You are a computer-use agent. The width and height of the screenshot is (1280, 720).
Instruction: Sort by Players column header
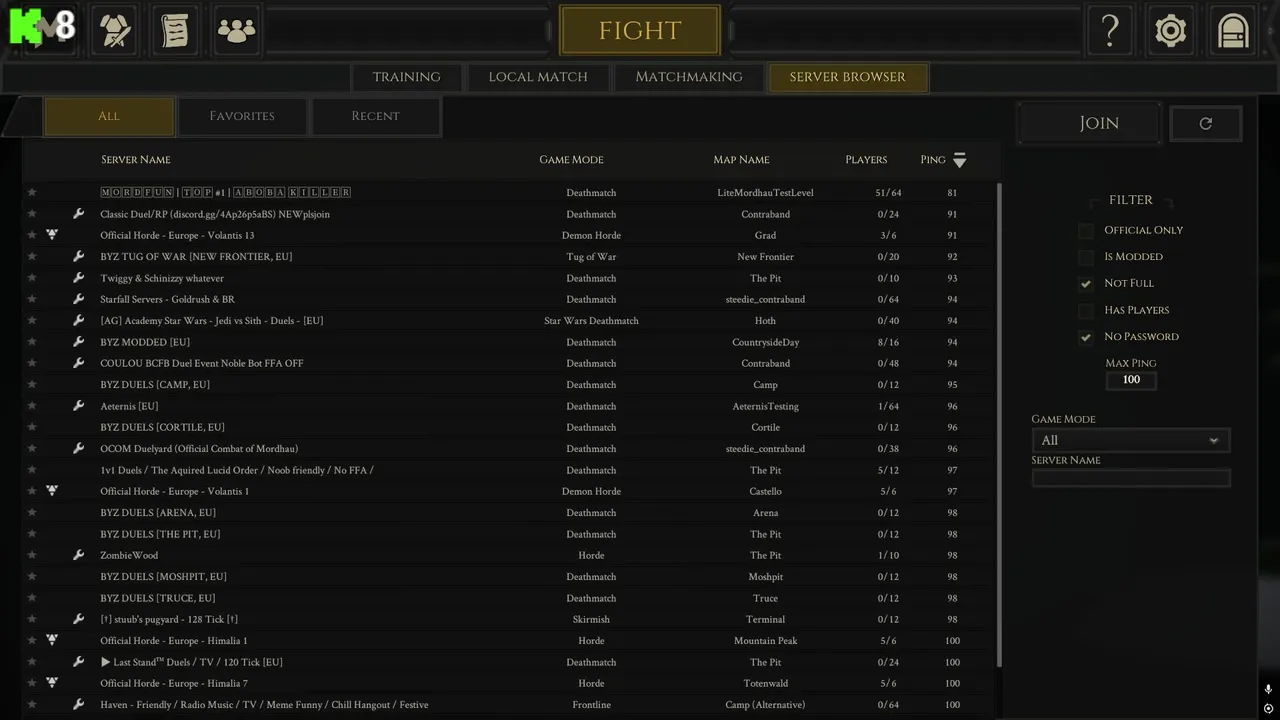pos(866,160)
